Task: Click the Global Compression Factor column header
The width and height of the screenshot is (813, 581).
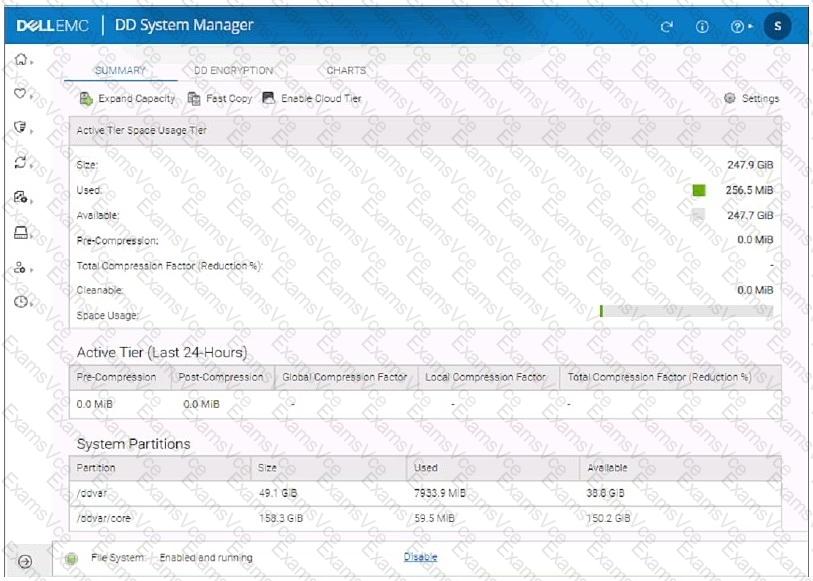Action: pyautogui.click(x=345, y=377)
